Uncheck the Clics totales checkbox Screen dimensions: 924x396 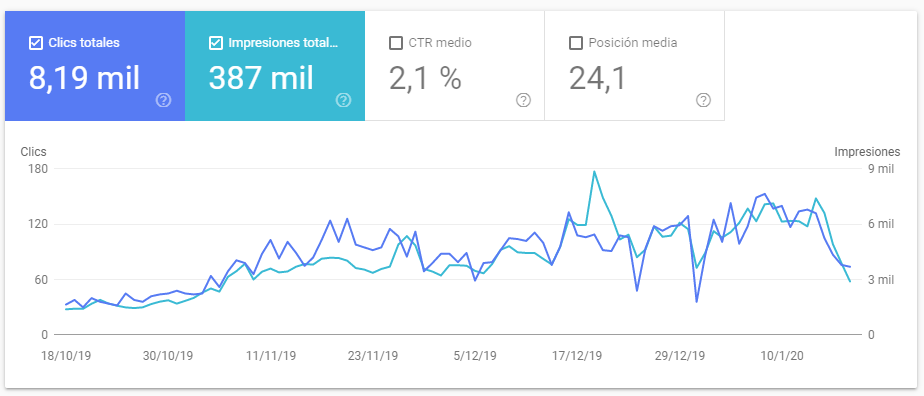(x=35, y=43)
